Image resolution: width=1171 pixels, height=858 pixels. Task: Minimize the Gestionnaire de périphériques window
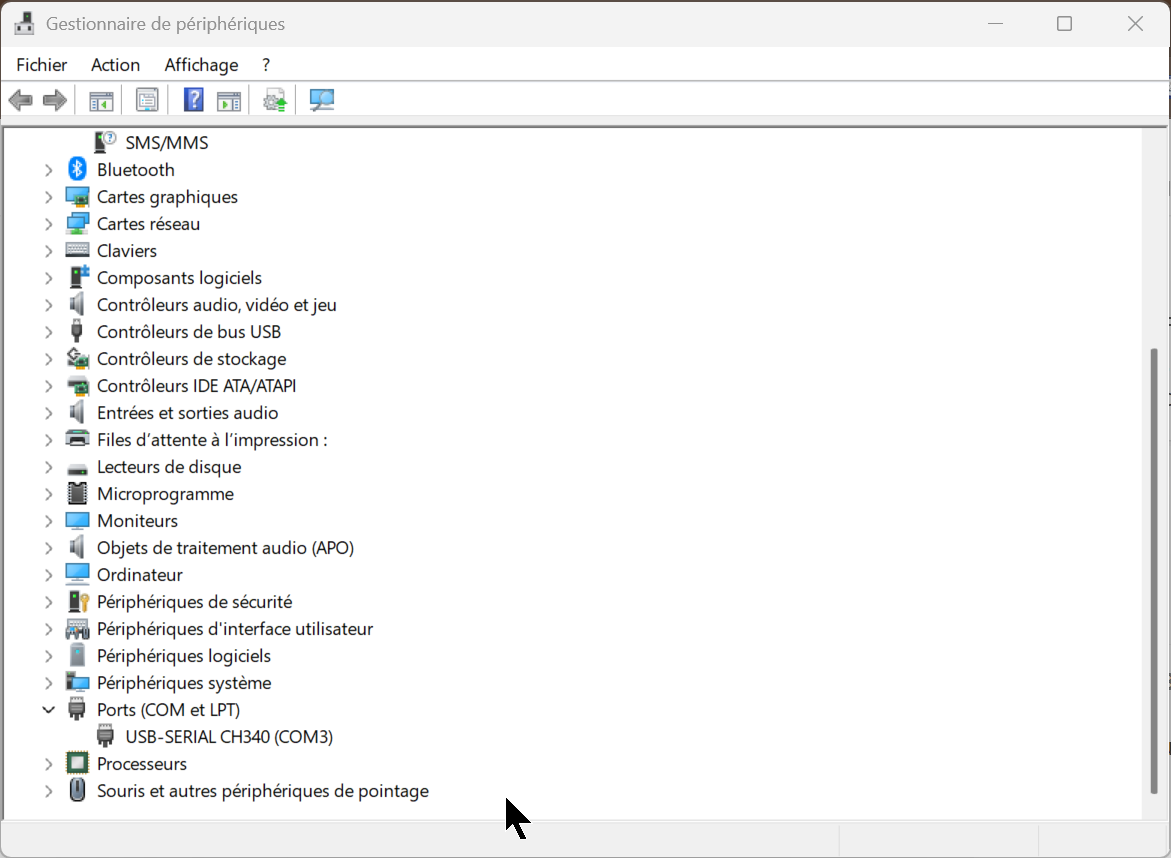click(995, 23)
